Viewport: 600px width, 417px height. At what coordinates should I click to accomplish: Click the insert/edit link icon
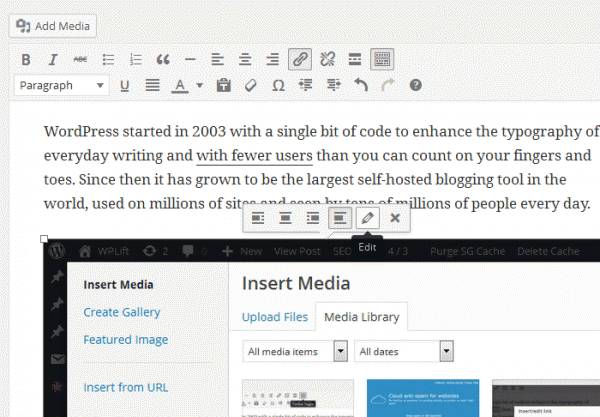[299, 59]
